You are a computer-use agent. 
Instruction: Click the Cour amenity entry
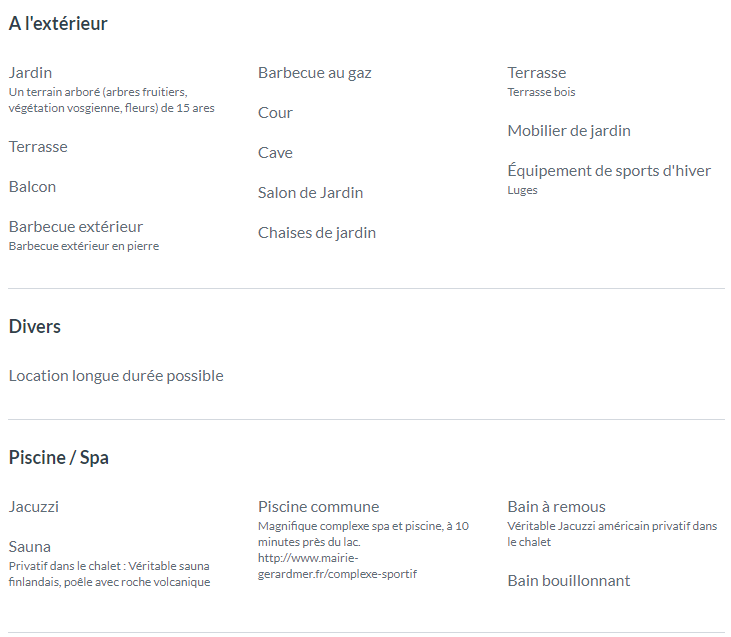[275, 113]
